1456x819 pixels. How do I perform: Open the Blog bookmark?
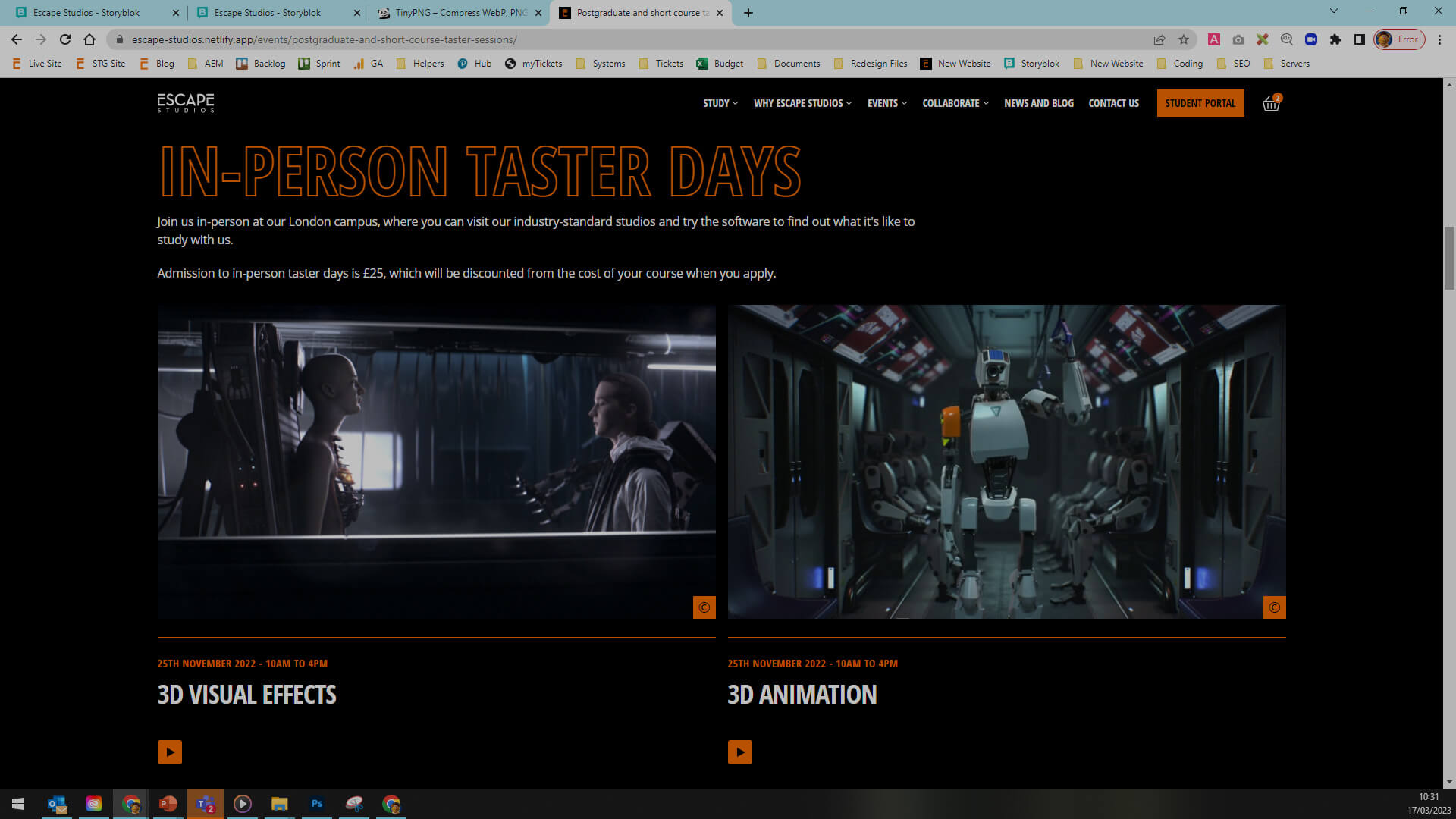pos(157,64)
